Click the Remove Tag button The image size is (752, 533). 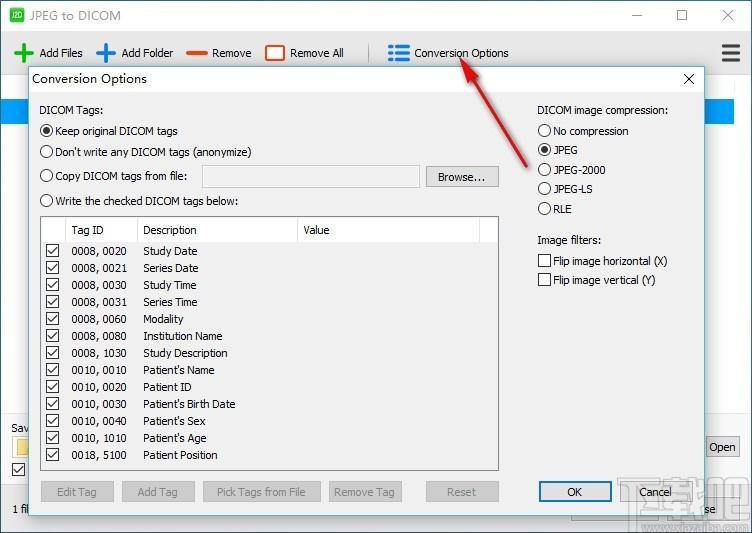(x=364, y=492)
